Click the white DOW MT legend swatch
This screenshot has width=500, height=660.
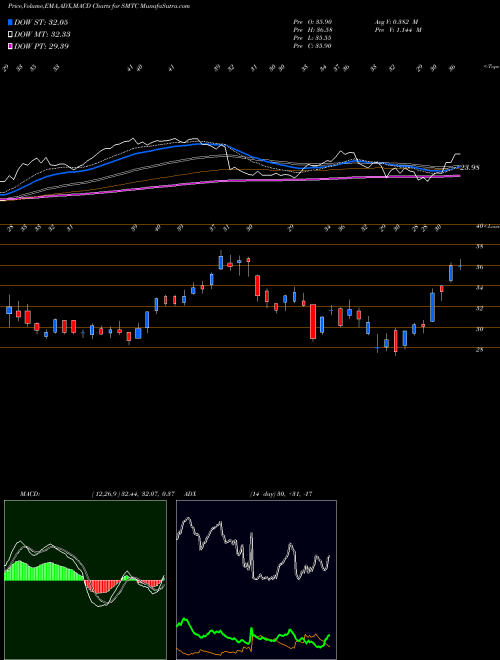(10, 35)
